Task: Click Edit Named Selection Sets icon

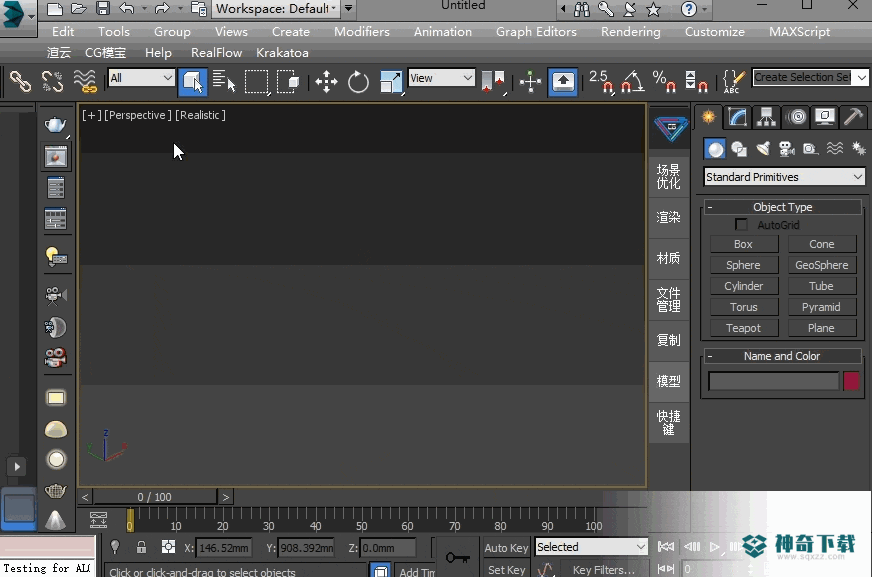Action: pyautogui.click(x=734, y=82)
